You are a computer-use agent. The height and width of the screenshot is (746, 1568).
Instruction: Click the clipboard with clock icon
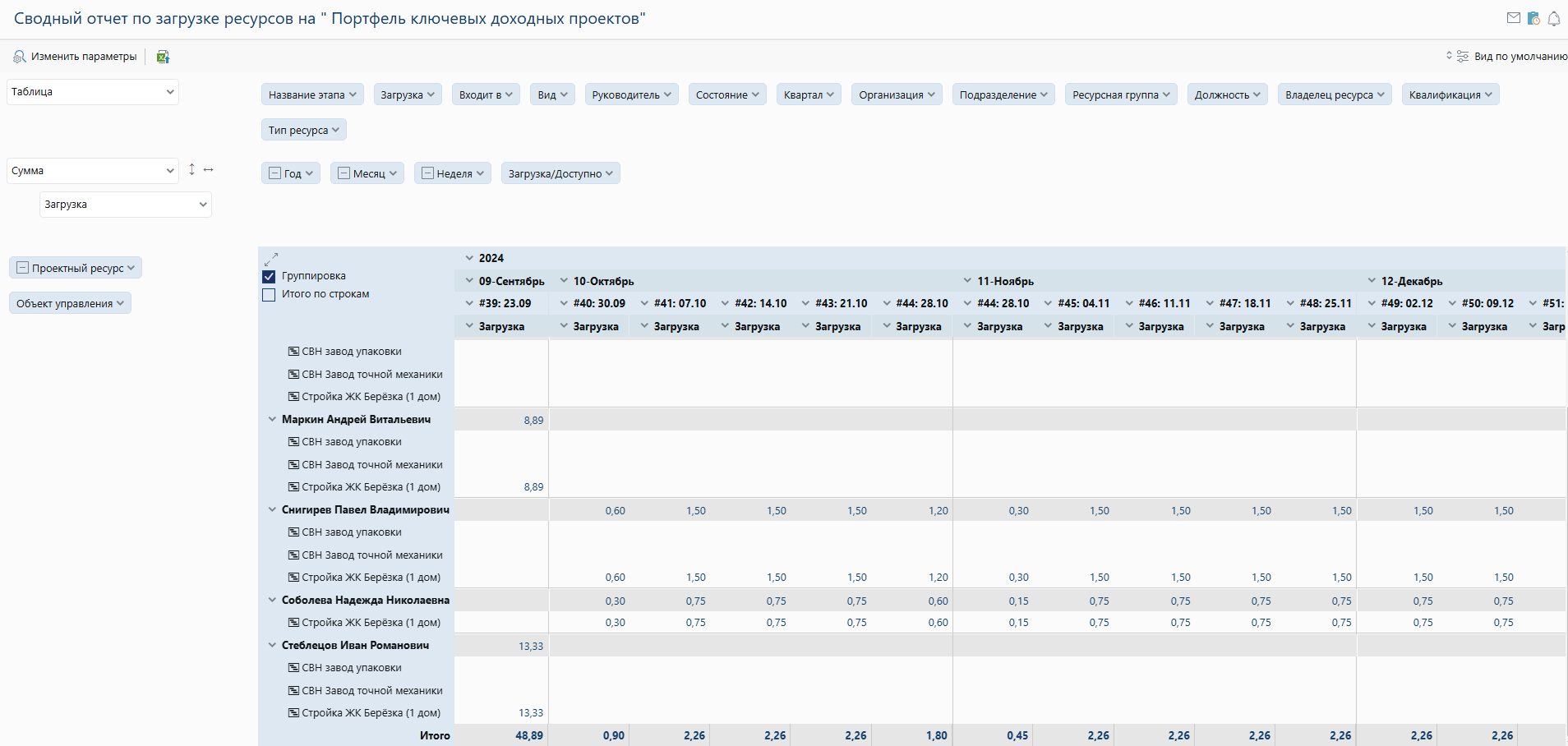1533,18
